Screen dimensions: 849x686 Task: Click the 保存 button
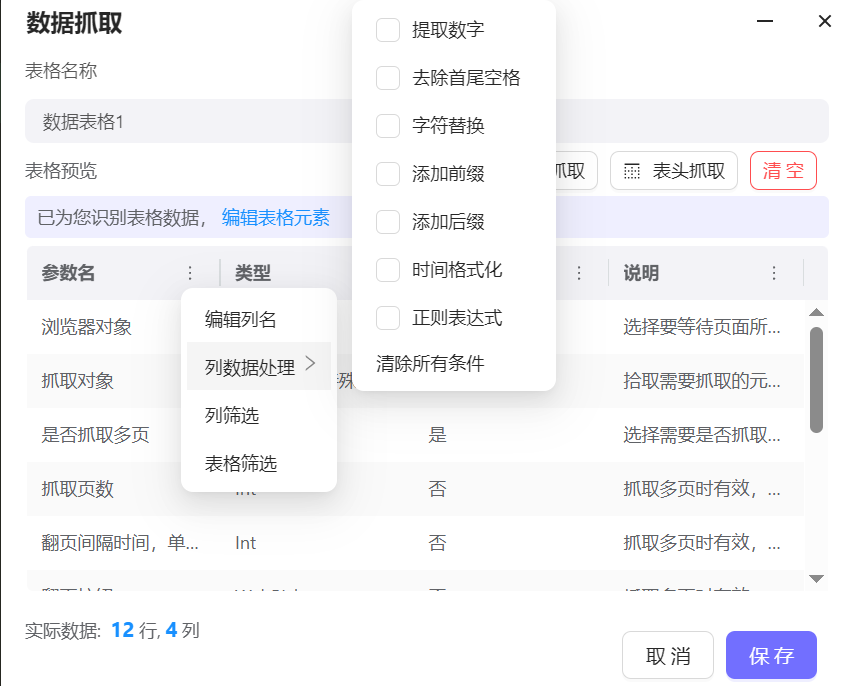point(771,656)
